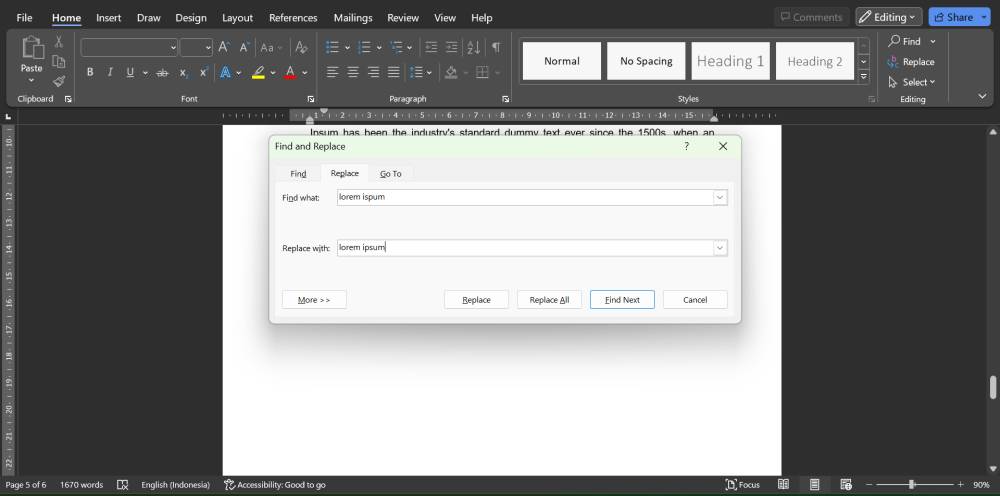This screenshot has width=1000, height=496.
Task: Cancel the Find and Replace dialog
Action: pos(695,300)
